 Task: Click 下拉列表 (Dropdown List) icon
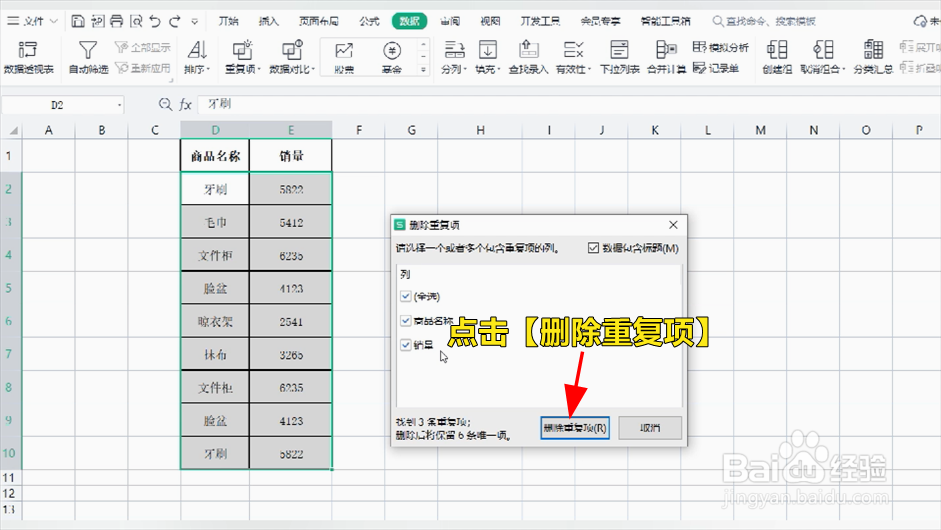pos(619,57)
